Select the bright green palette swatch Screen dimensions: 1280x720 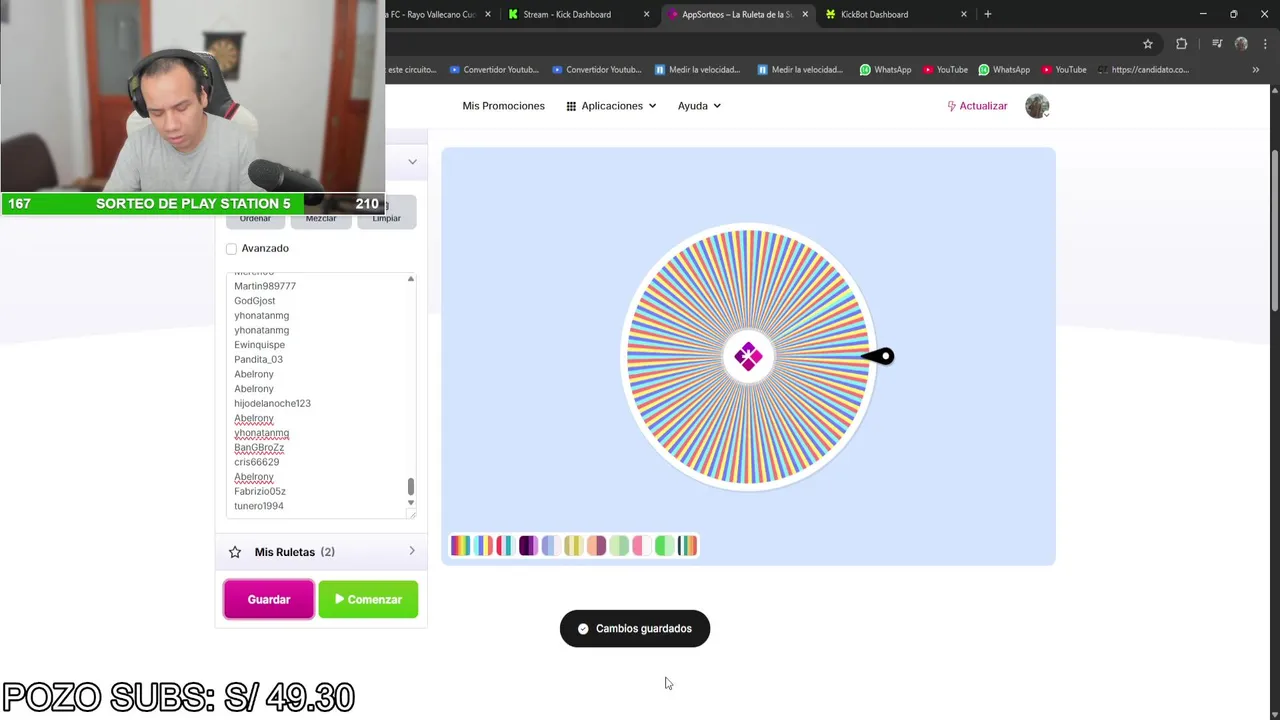[664, 546]
